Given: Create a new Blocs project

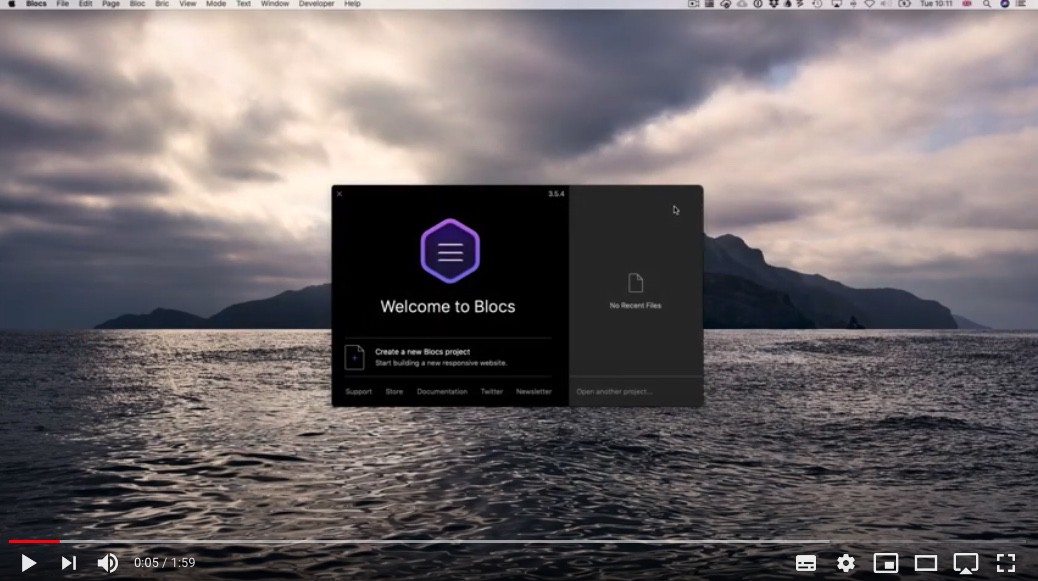Looking at the screenshot, I should [x=422, y=352].
